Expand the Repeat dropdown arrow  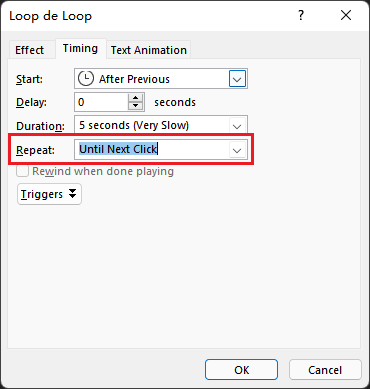click(237, 150)
